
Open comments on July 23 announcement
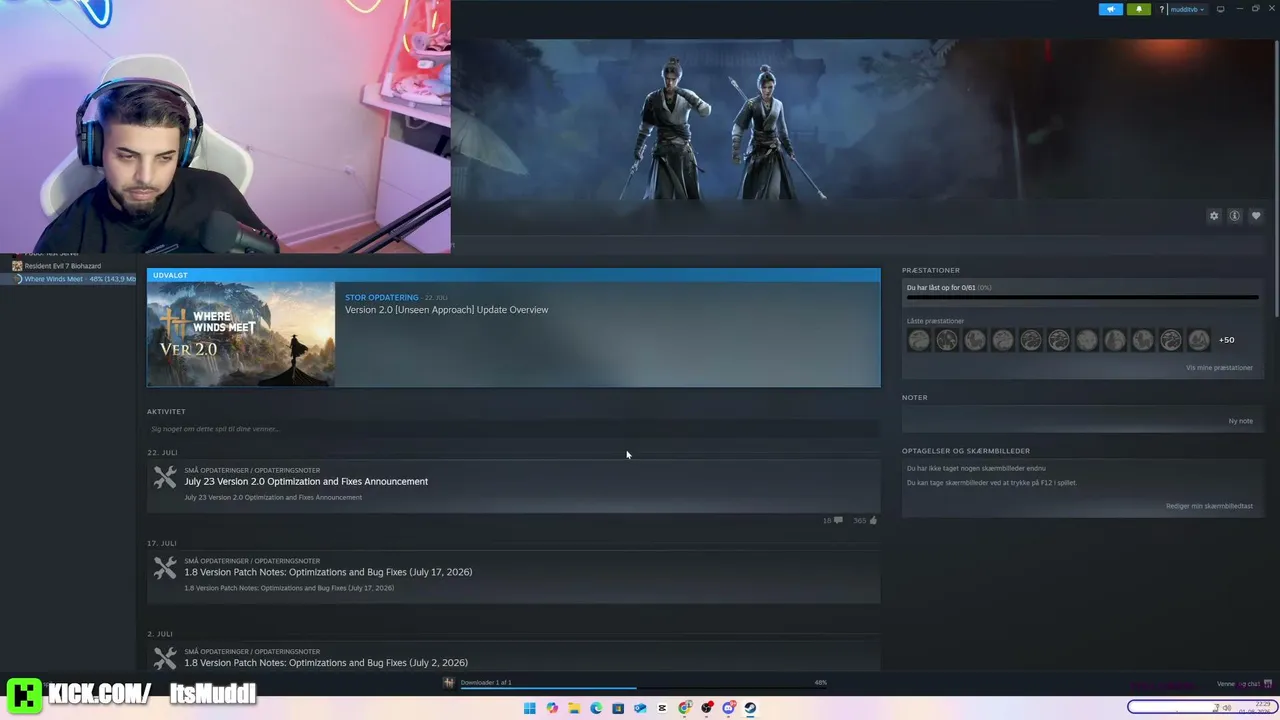(x=833, y=520)
